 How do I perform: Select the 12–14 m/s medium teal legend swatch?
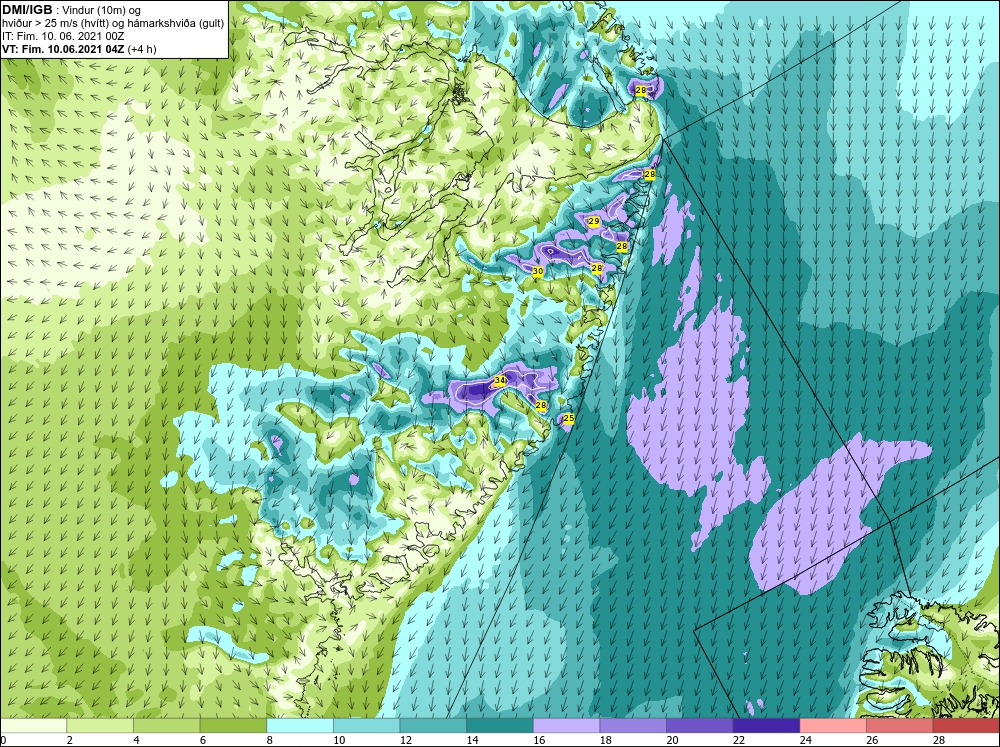[433, 726]
